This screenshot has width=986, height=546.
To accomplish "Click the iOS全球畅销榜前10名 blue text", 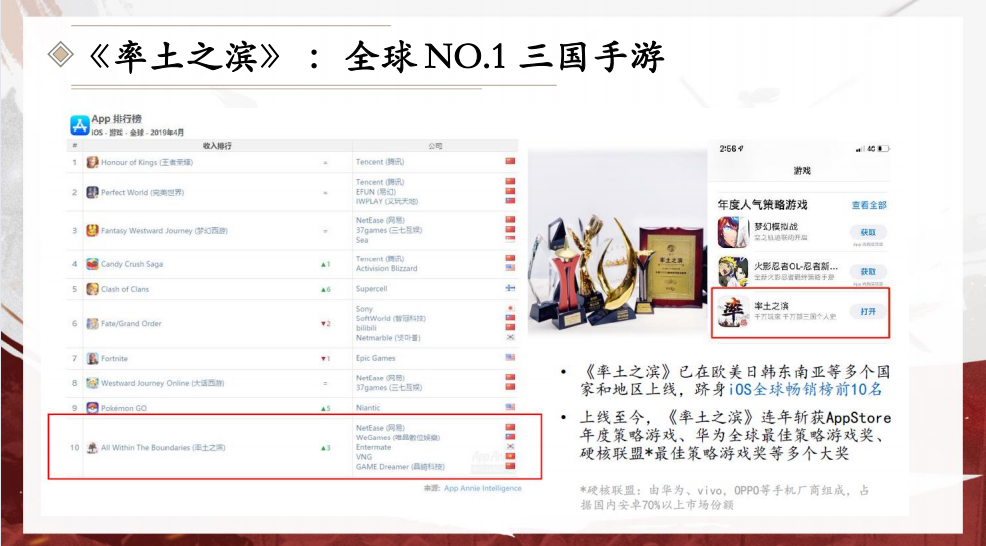I will pyautogui.click(x=806, y=389).
